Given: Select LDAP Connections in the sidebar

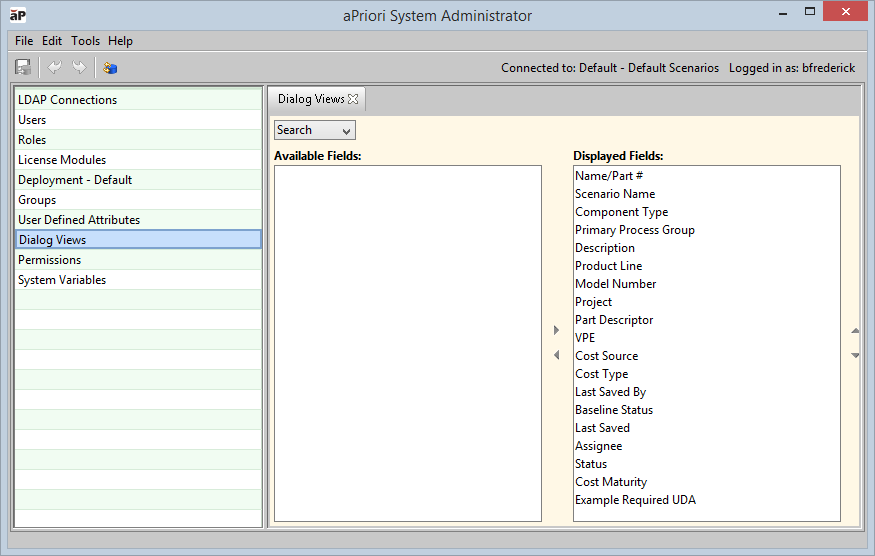Looking at the screenshot, I should 67,100.
